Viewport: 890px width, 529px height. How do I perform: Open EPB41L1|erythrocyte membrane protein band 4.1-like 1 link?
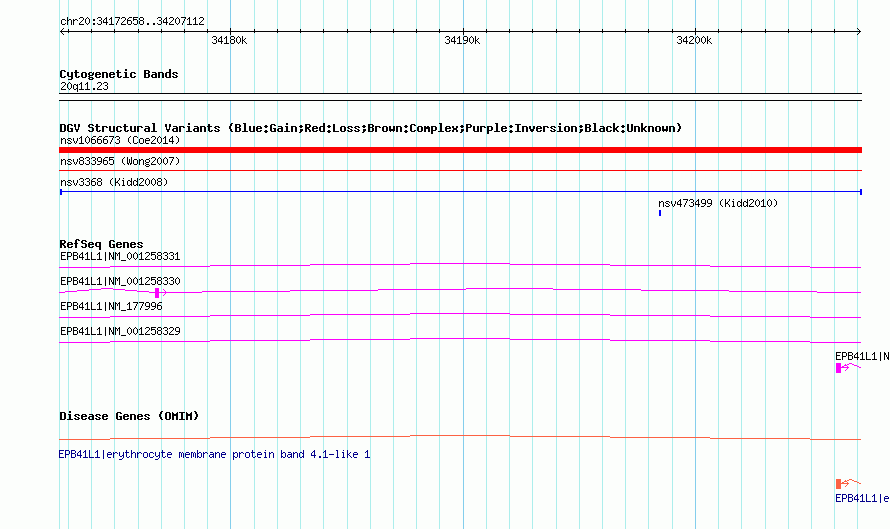pos(214,455)
